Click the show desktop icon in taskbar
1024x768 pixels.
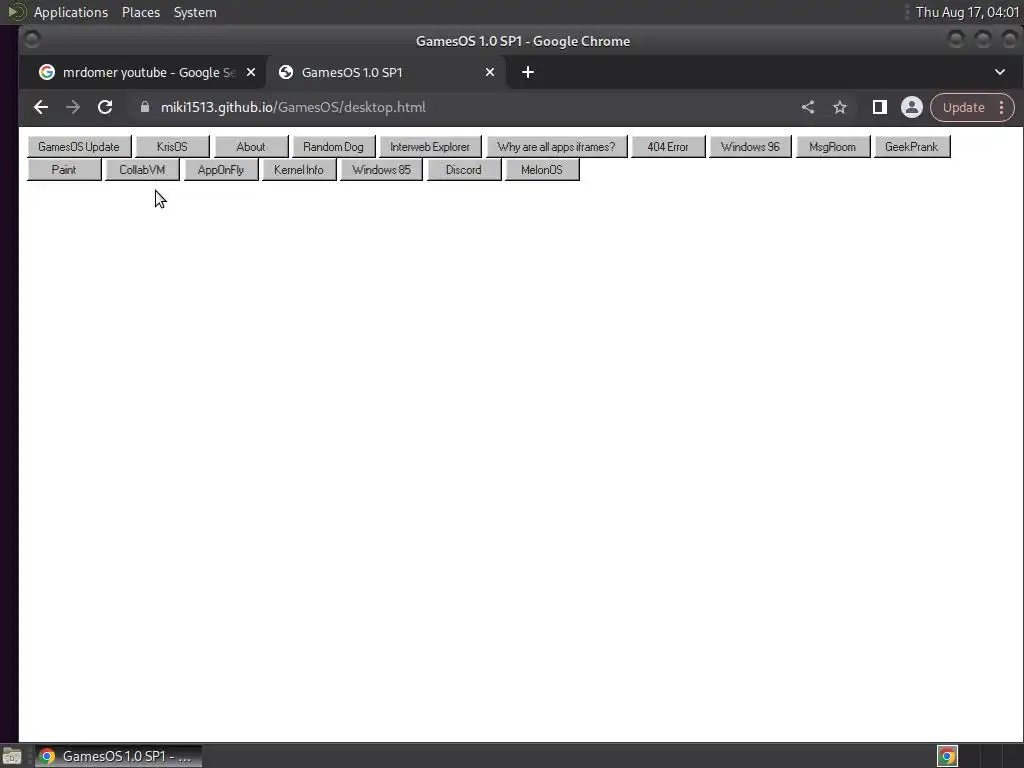click(x=12, y=756)
